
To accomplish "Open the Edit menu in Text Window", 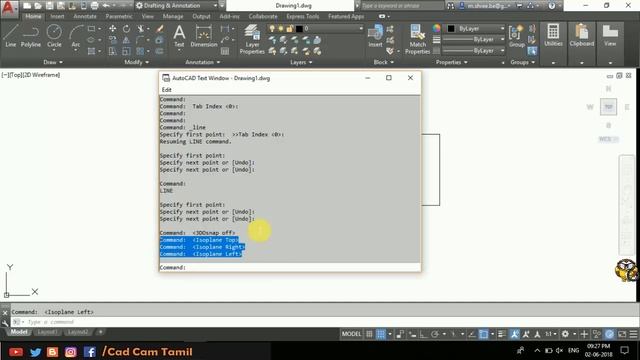I will click(x=167, y=90).
